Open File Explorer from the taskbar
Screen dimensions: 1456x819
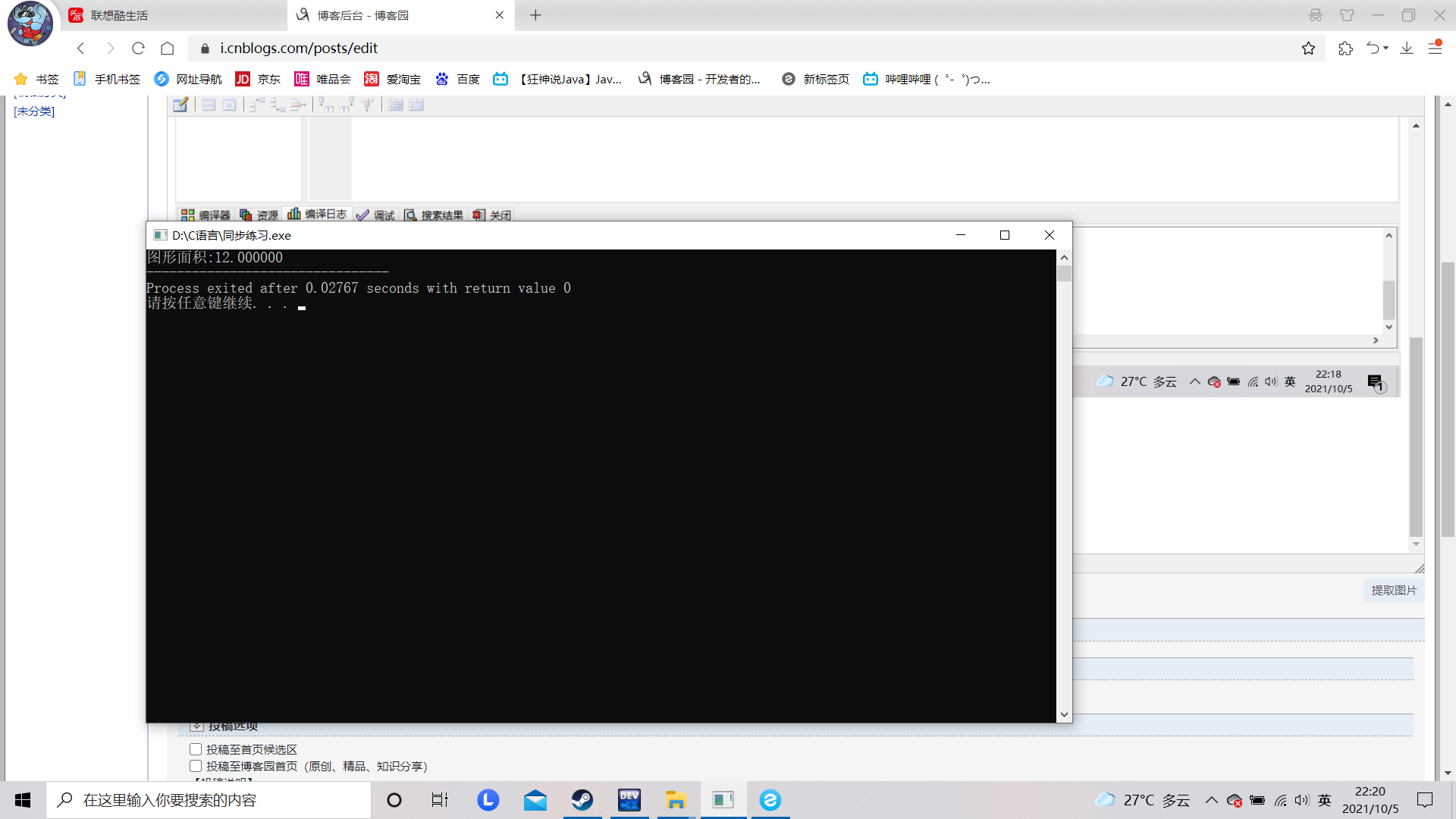tap(676, 800)
